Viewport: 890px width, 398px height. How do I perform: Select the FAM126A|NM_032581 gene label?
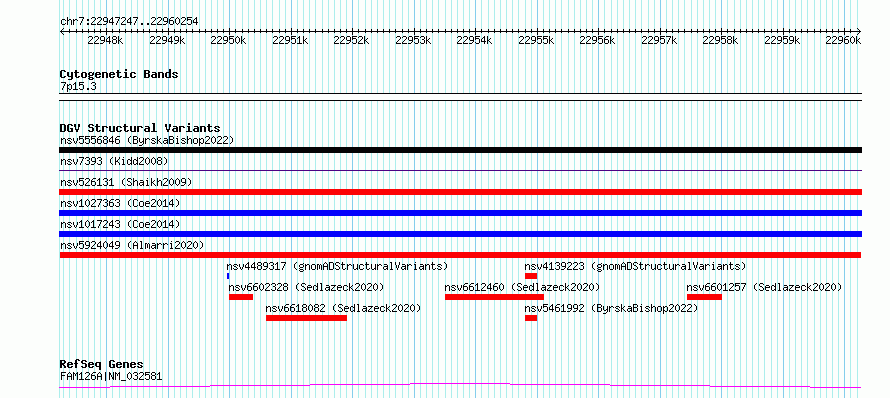(111, 376)
